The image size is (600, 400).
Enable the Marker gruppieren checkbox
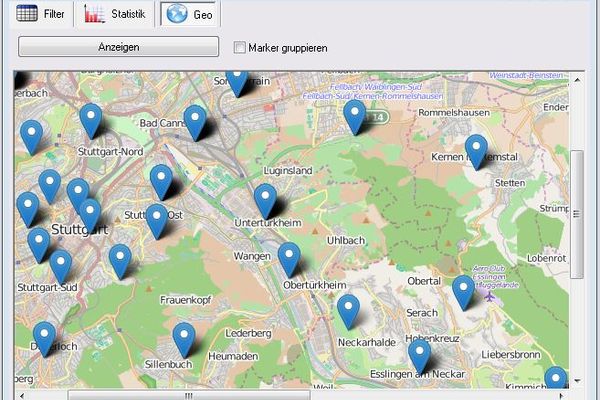240,48
